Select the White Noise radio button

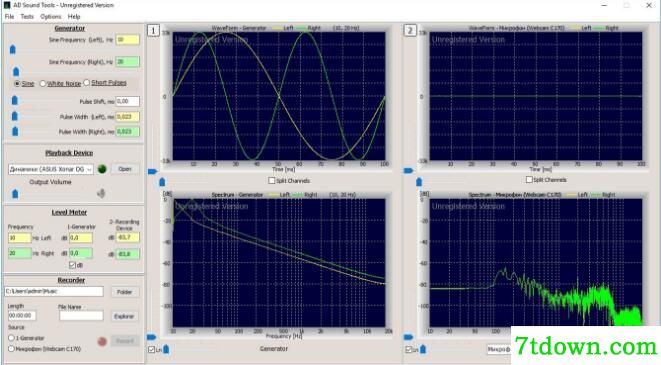pos(43,83)
